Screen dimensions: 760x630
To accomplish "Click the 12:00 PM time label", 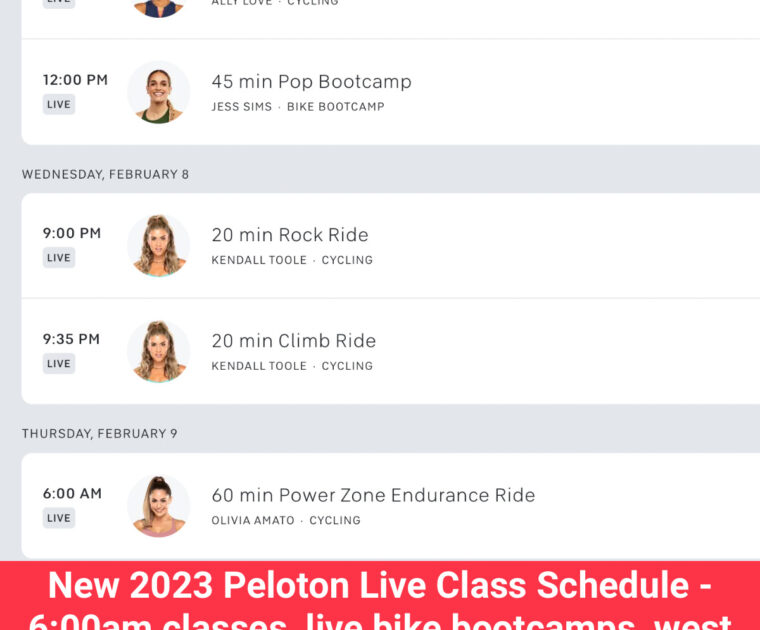I will [x=75, y=80].
